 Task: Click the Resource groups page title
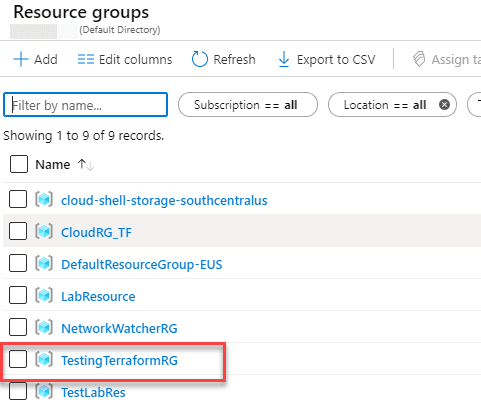pos(81,12)
